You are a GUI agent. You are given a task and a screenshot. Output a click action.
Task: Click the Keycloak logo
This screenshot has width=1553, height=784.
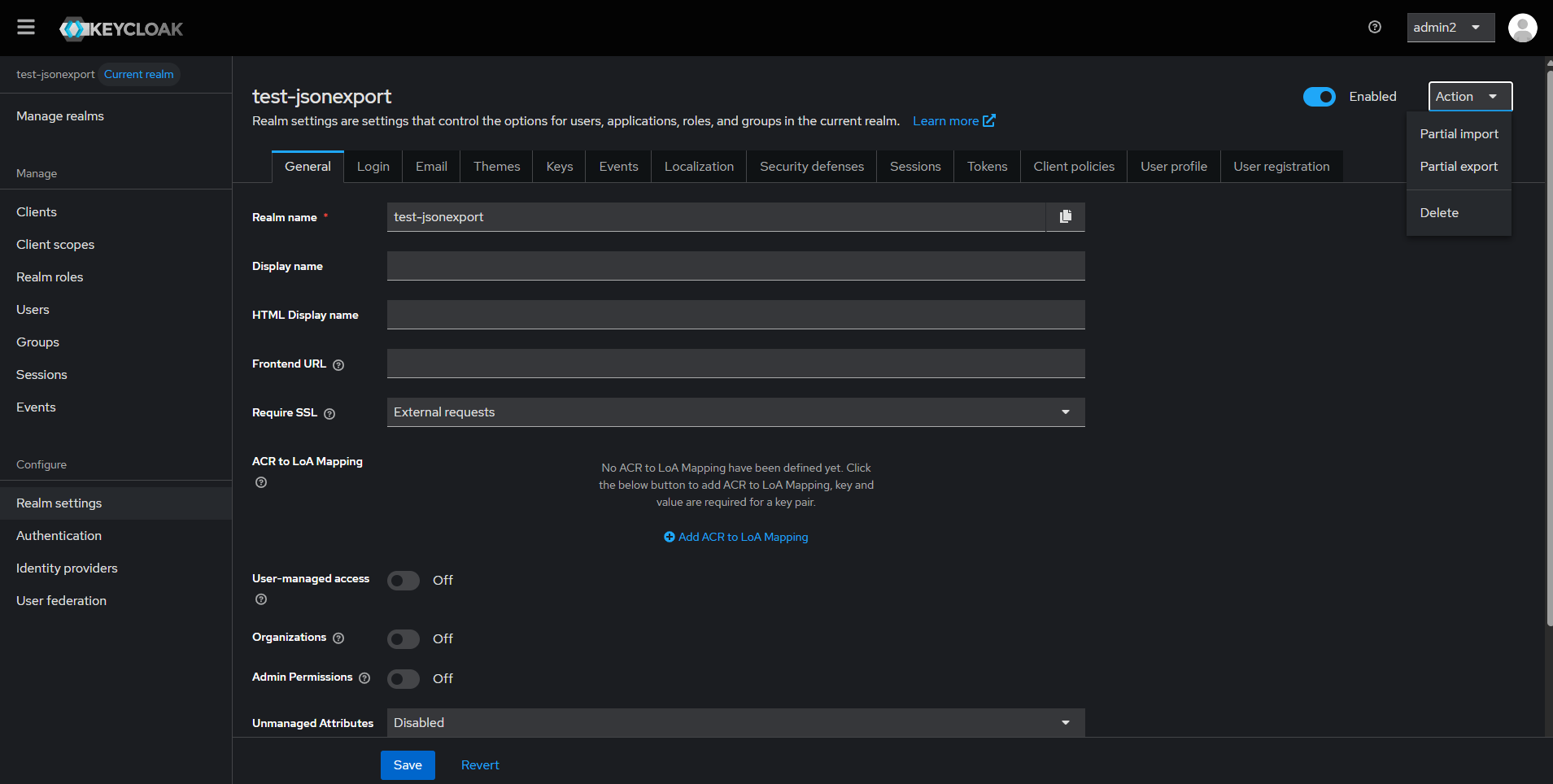click(x=121, y=29)
